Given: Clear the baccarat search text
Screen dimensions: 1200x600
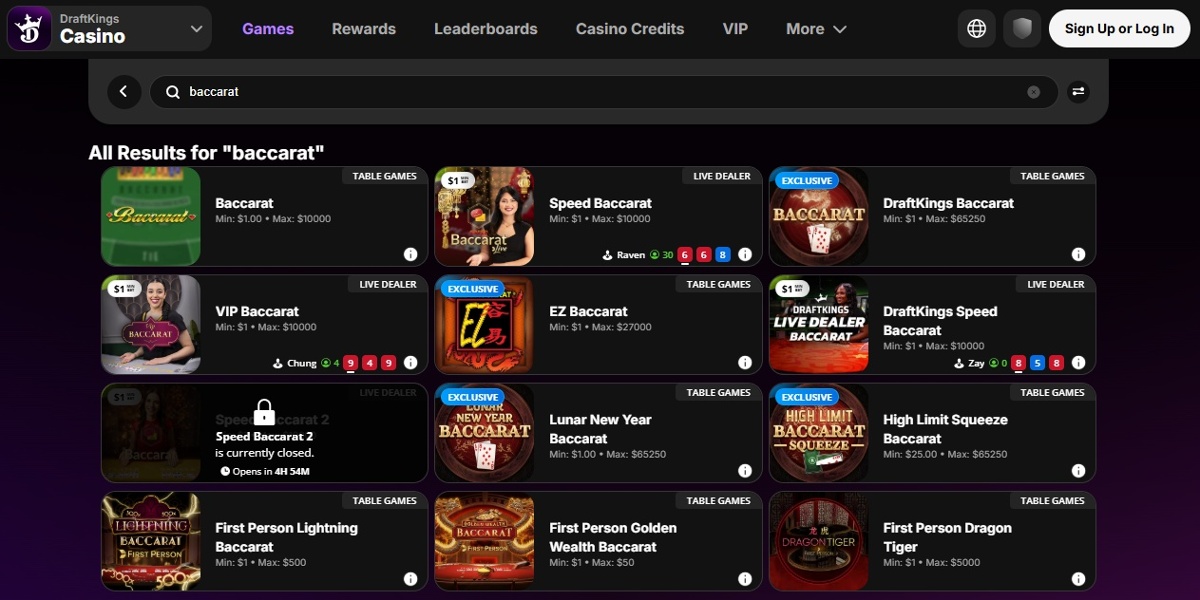Looking at the screenshot, I should pyautogui.click(x=1034, y=92).
